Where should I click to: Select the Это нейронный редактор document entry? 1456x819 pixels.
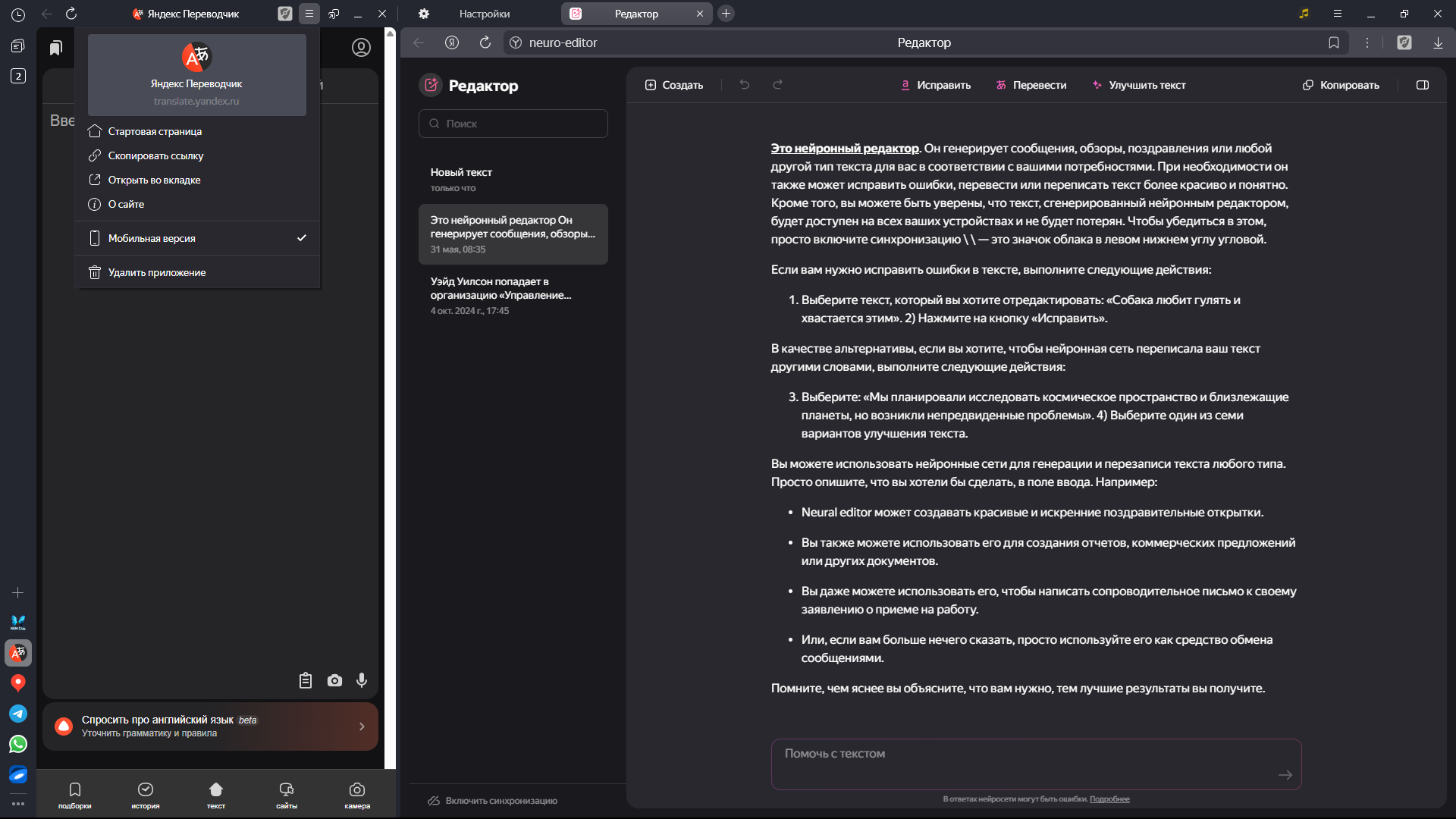click(x=513, y=234)
